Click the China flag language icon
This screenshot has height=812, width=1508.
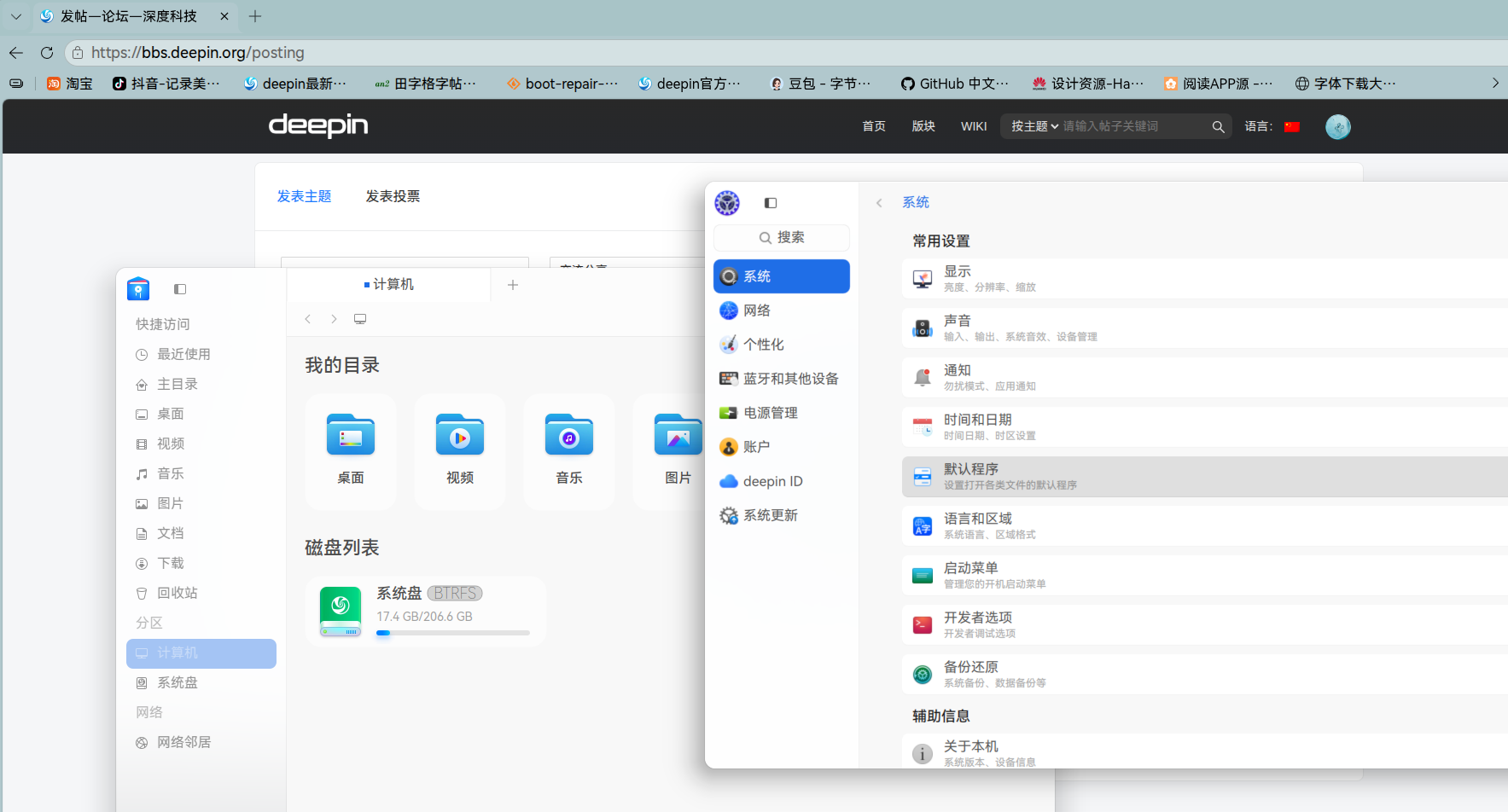click(1292, 127)
